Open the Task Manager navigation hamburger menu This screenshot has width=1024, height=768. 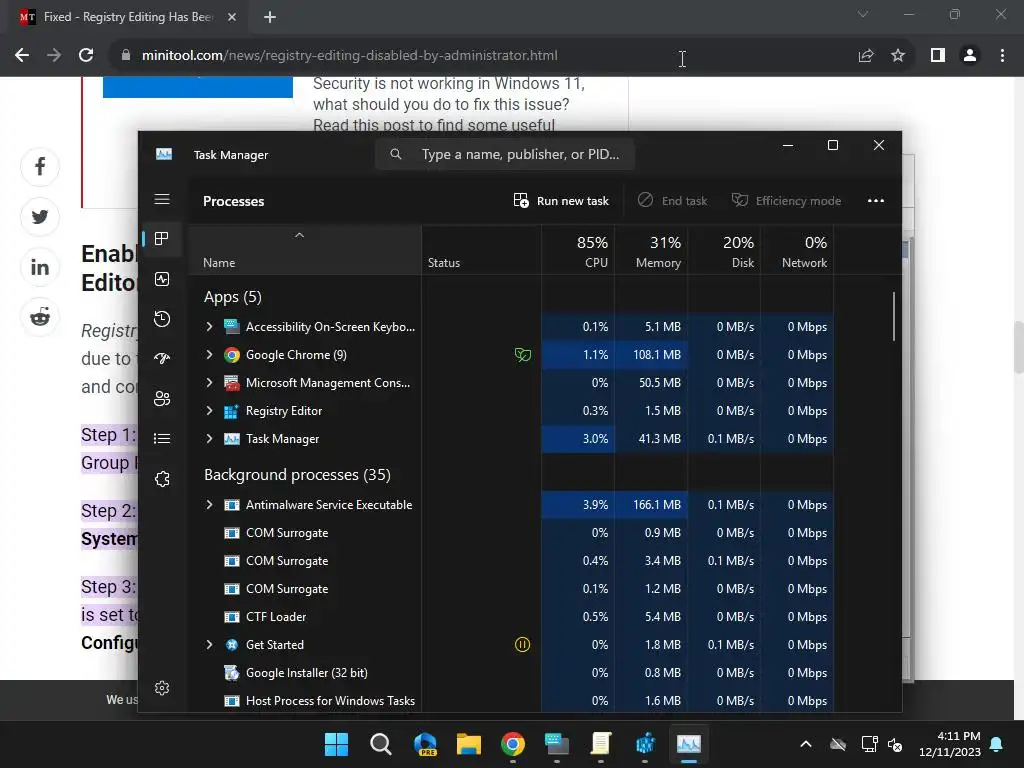point(162,199)
